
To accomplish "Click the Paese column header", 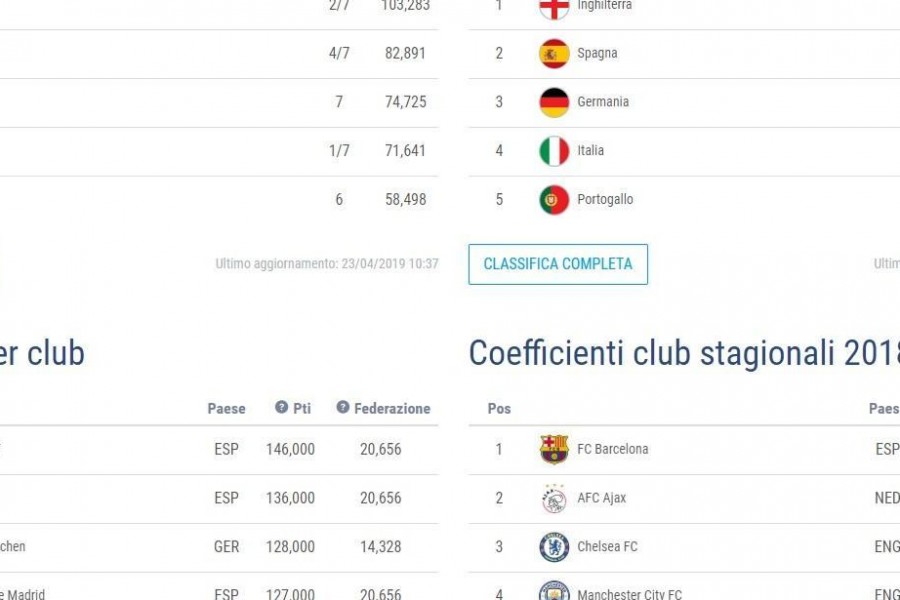I will (x=226, y=408).
